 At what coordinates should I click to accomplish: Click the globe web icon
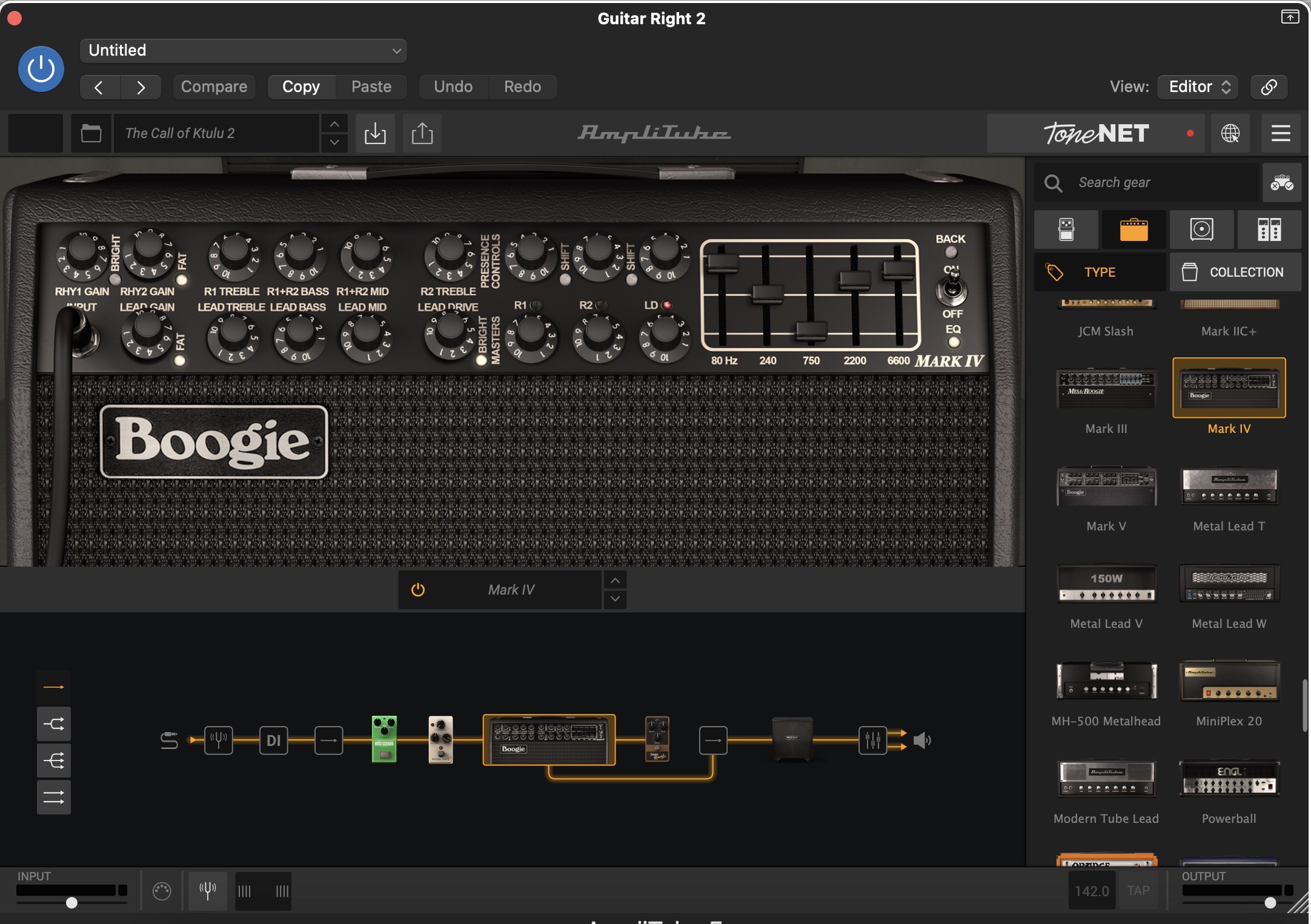(x=1230, y=133)
